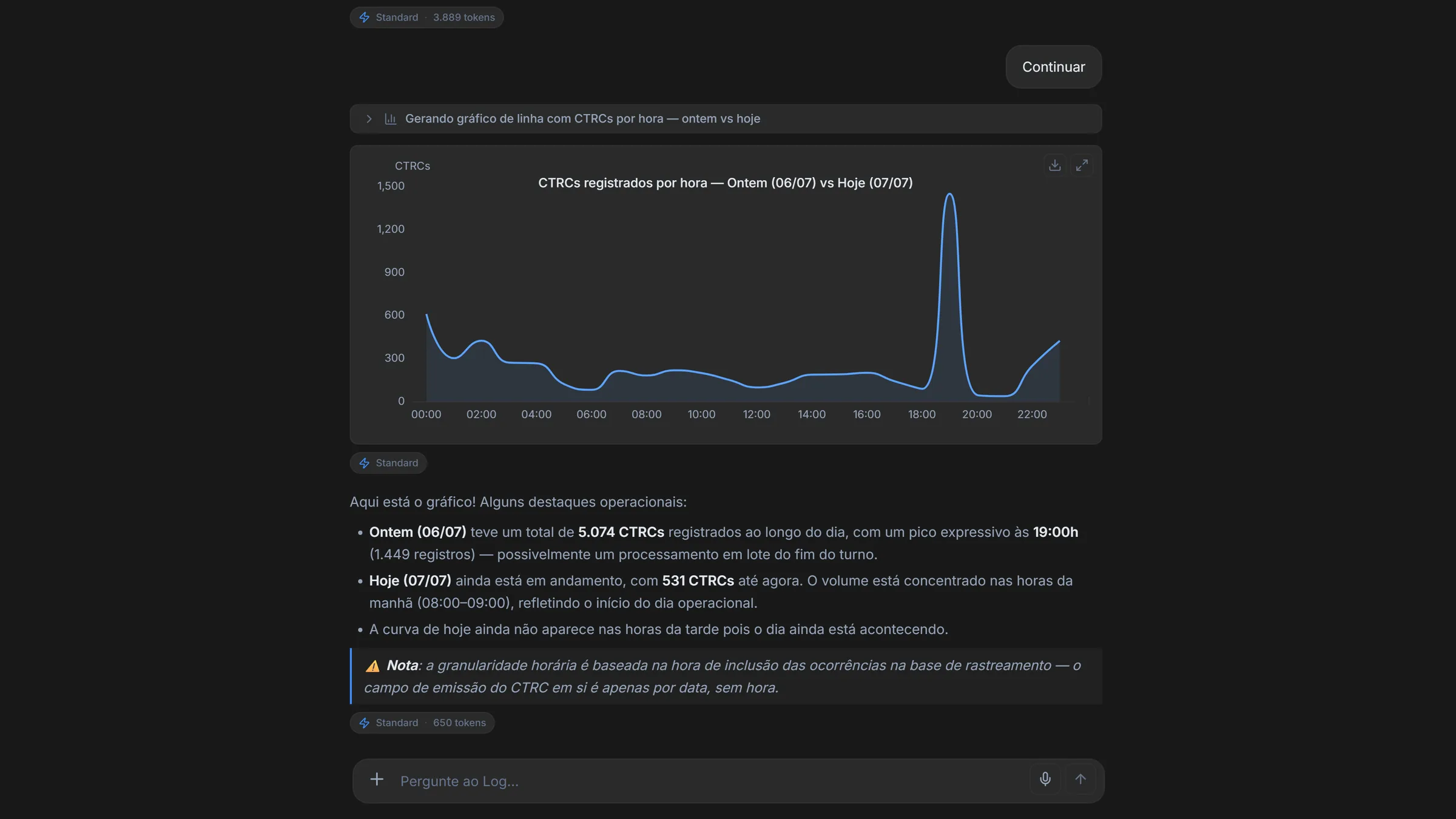
Task: Click the '04:00' x-axis label
Action: tap(536, 414)
